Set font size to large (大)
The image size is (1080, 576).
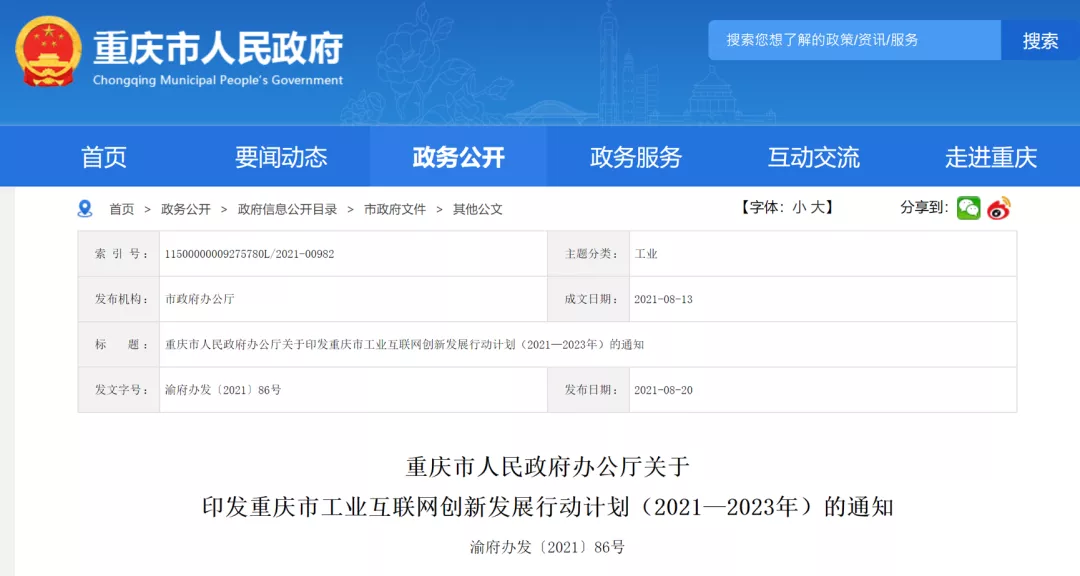click(x=817, y=208)
